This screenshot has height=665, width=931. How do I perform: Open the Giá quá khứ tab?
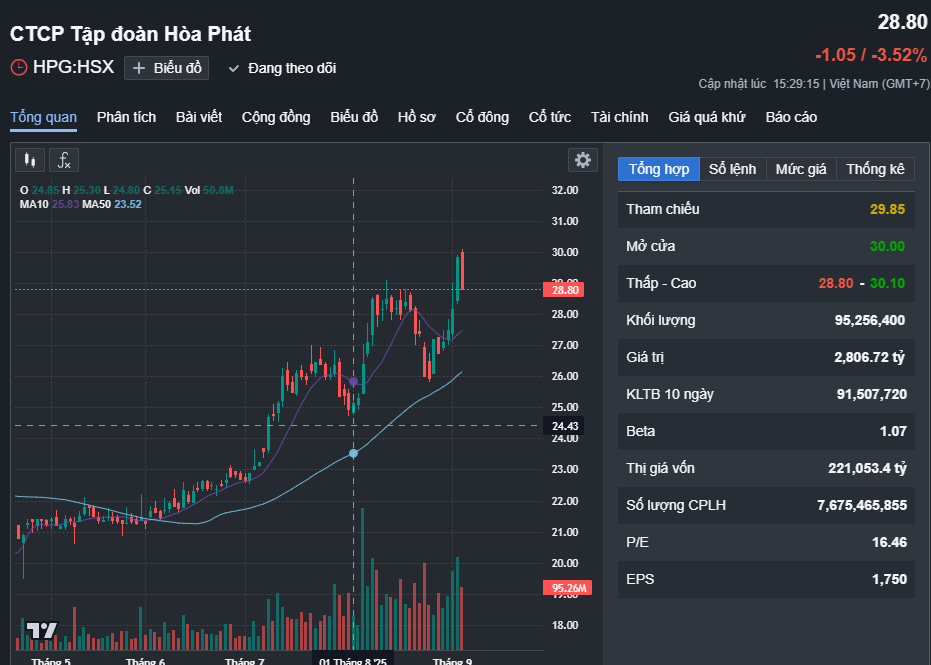(x=707, y=117)
